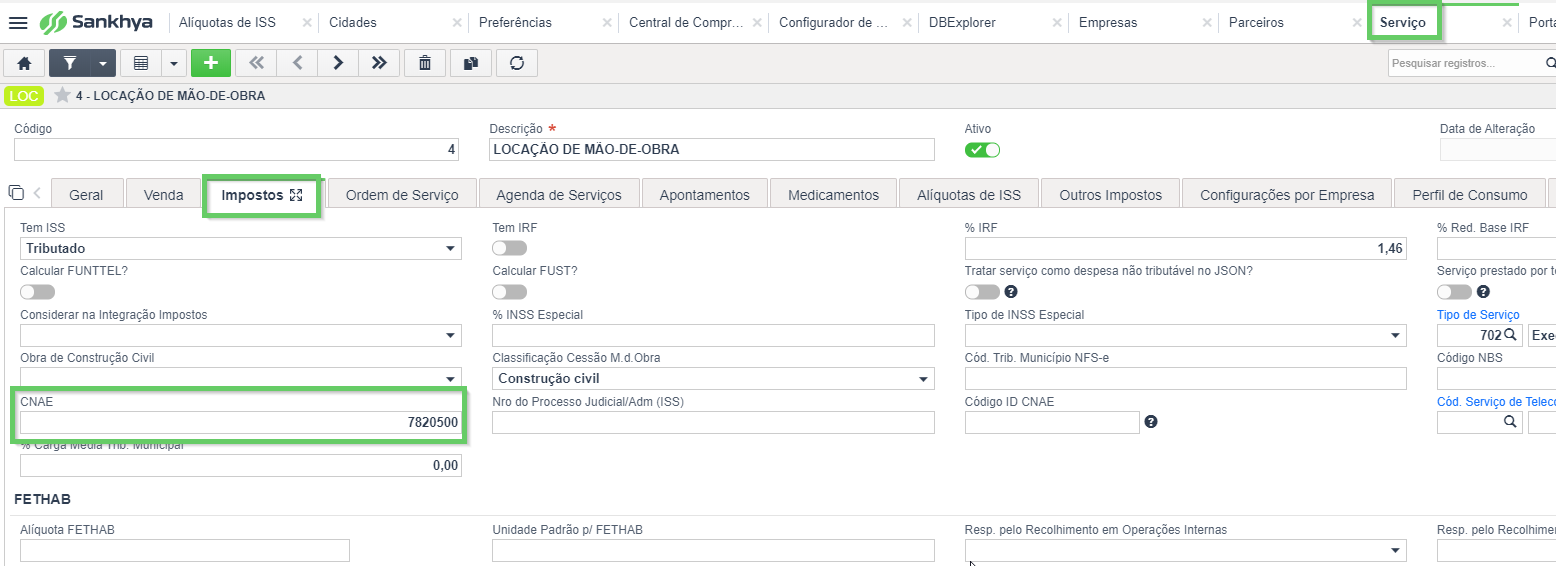
Task: Go to the previous record
Action: tap(297, 63)
